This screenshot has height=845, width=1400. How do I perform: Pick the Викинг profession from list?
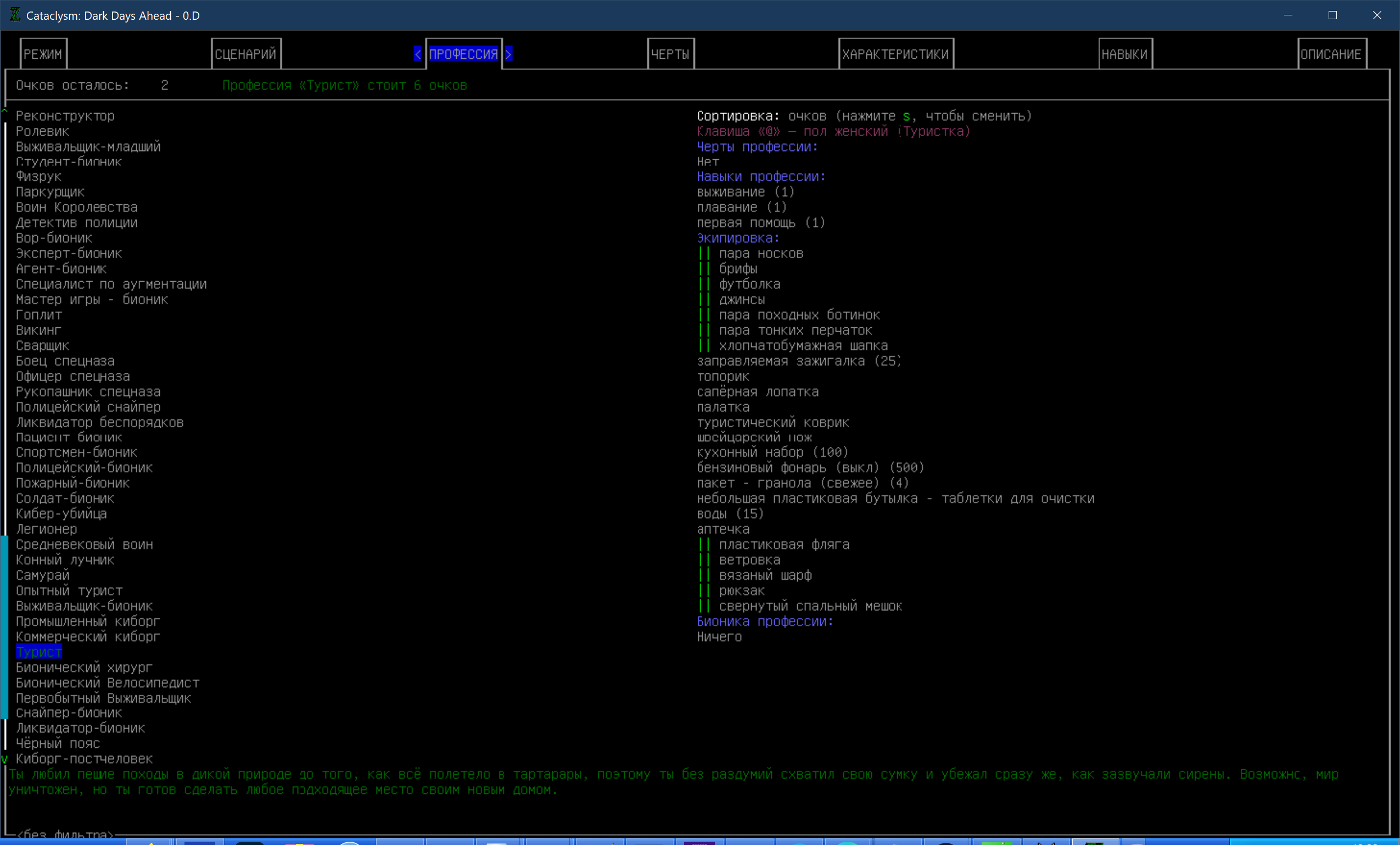pyautogui.click(x=38, y=330)
